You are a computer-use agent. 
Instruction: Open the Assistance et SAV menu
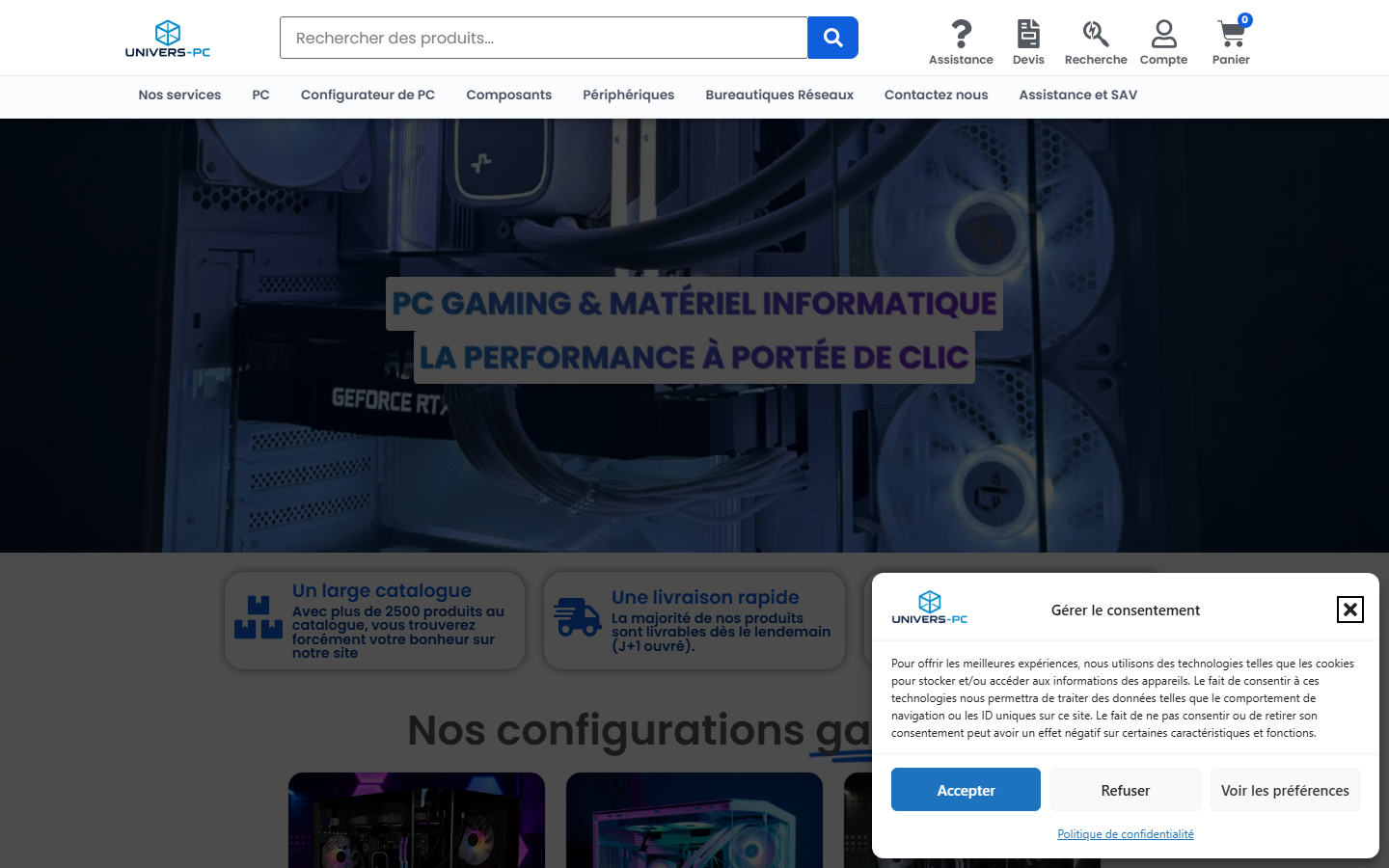click(1078, 95)
